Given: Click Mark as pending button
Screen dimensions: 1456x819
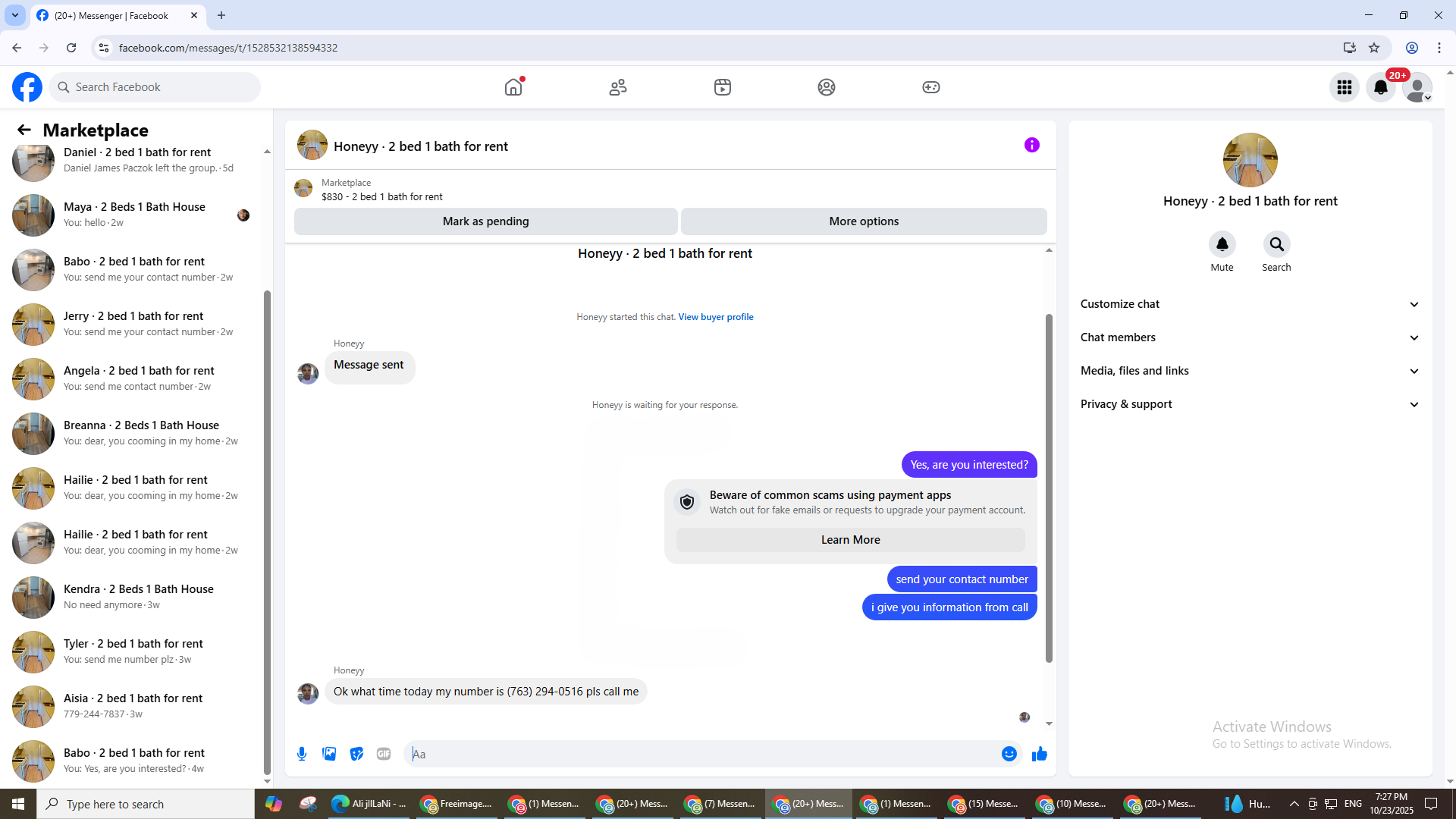Looking at the screenshot, I should (x=485, y=221).
